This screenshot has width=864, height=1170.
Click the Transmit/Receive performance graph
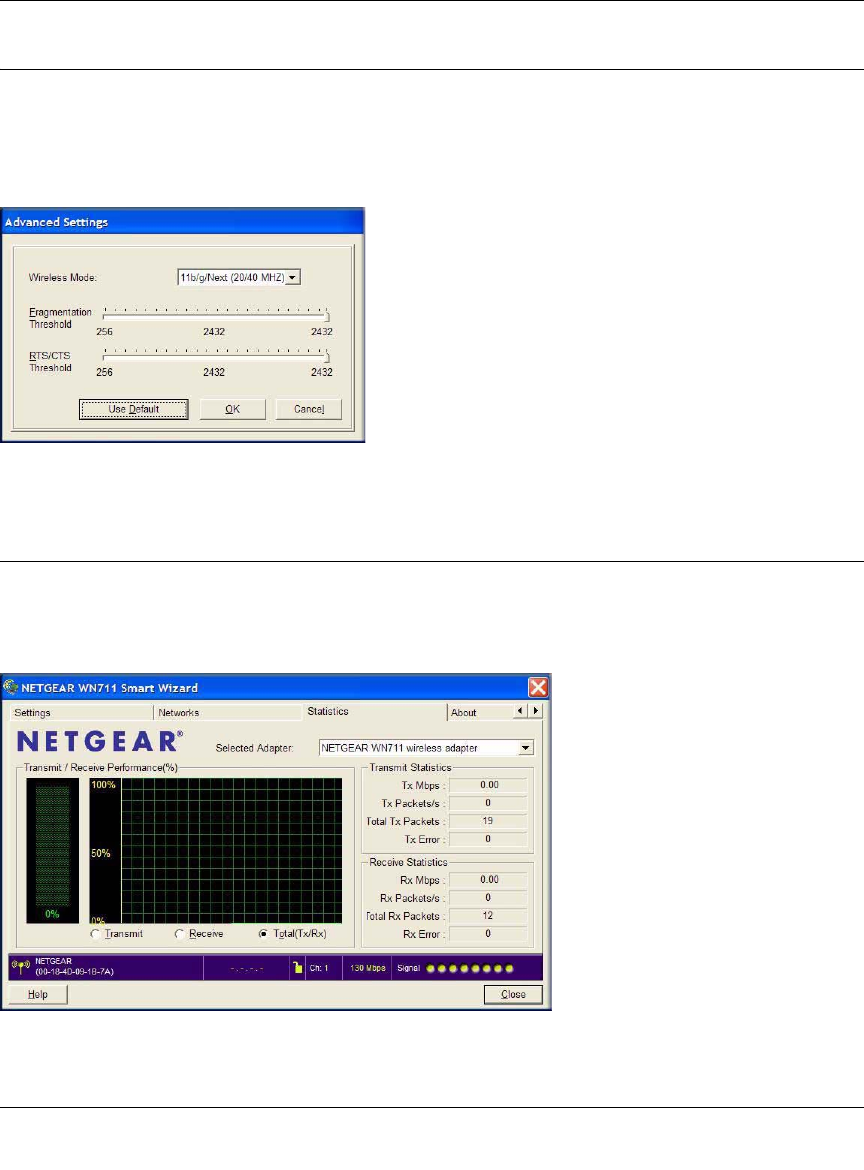216,851
